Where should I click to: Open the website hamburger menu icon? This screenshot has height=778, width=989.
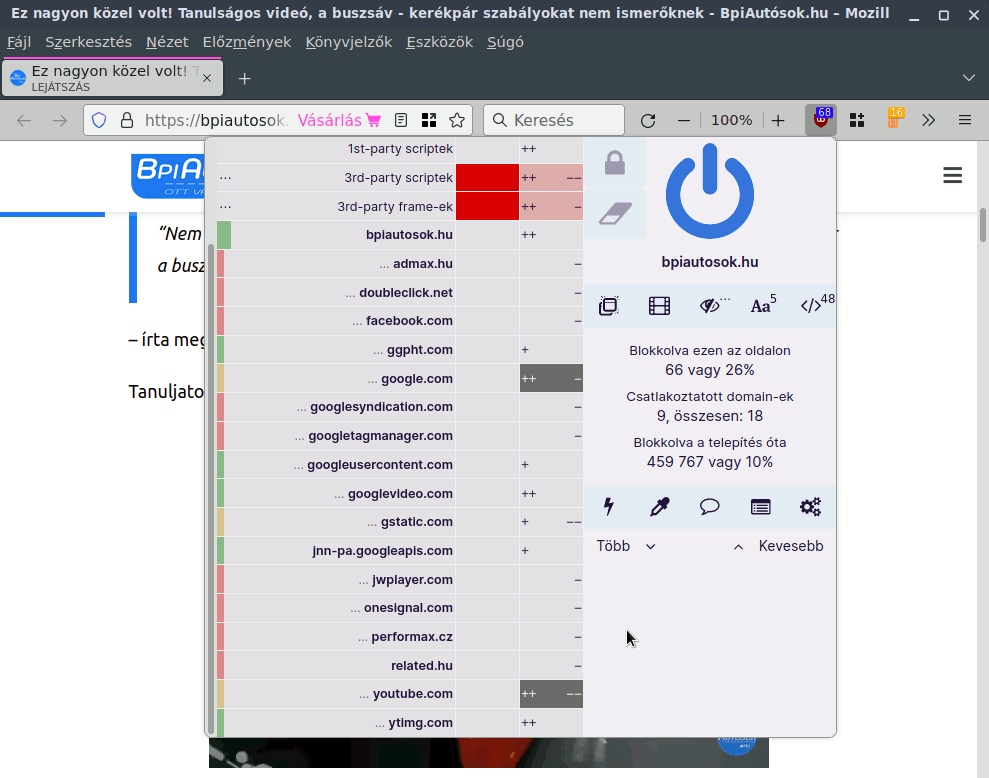tap(952, 175)
